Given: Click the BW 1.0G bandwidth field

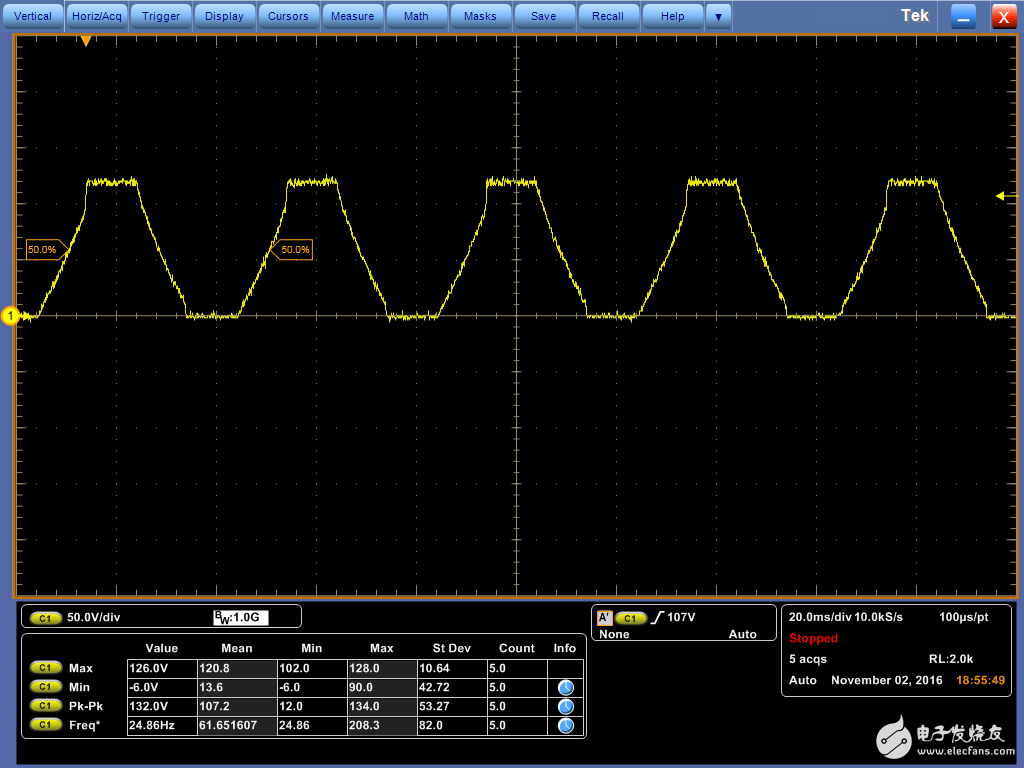Looking at the screenshot, I should pyautogui.click(x=241, y=618).
